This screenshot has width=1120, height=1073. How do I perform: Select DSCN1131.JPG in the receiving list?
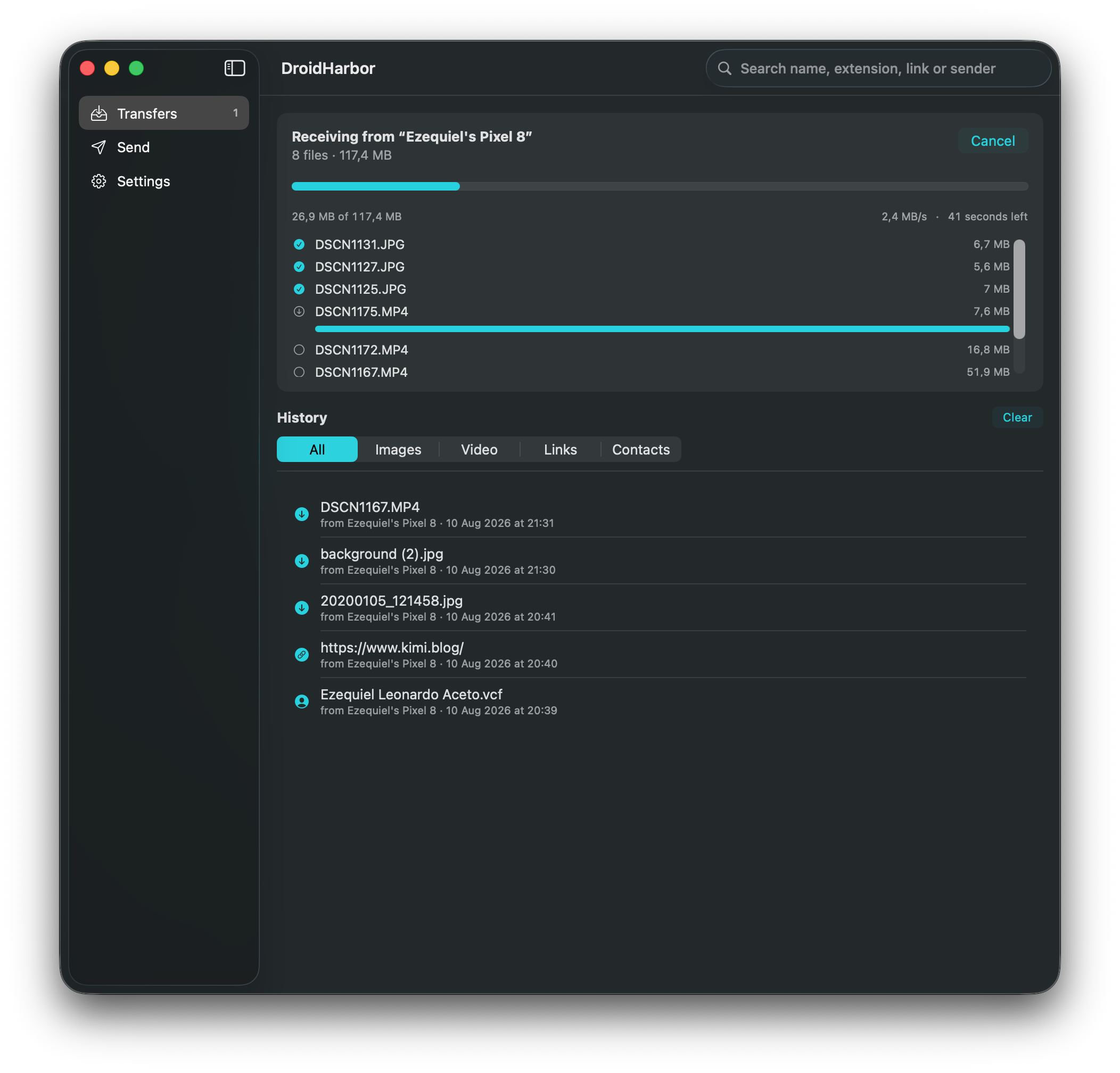(x=651, y=244)
